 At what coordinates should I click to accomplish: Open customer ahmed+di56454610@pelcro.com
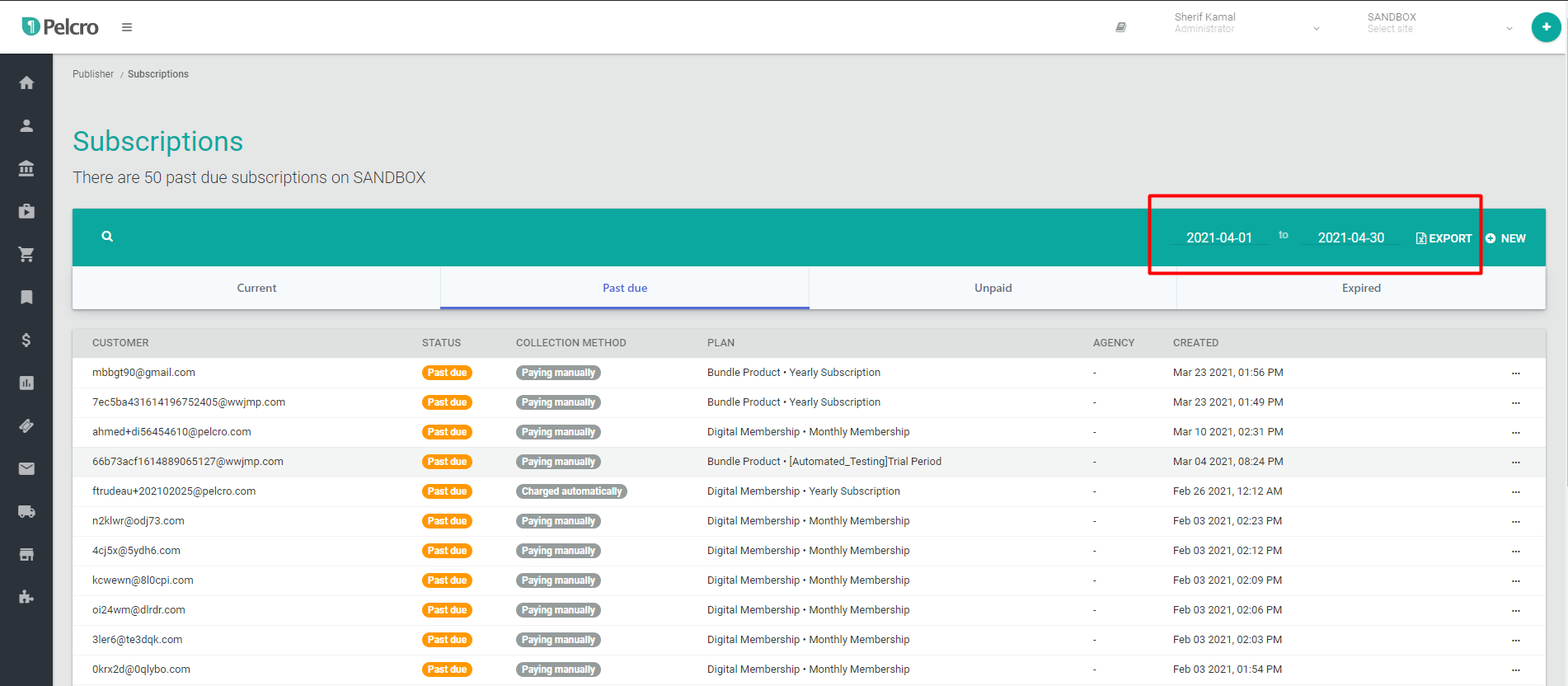coord(171,432)
